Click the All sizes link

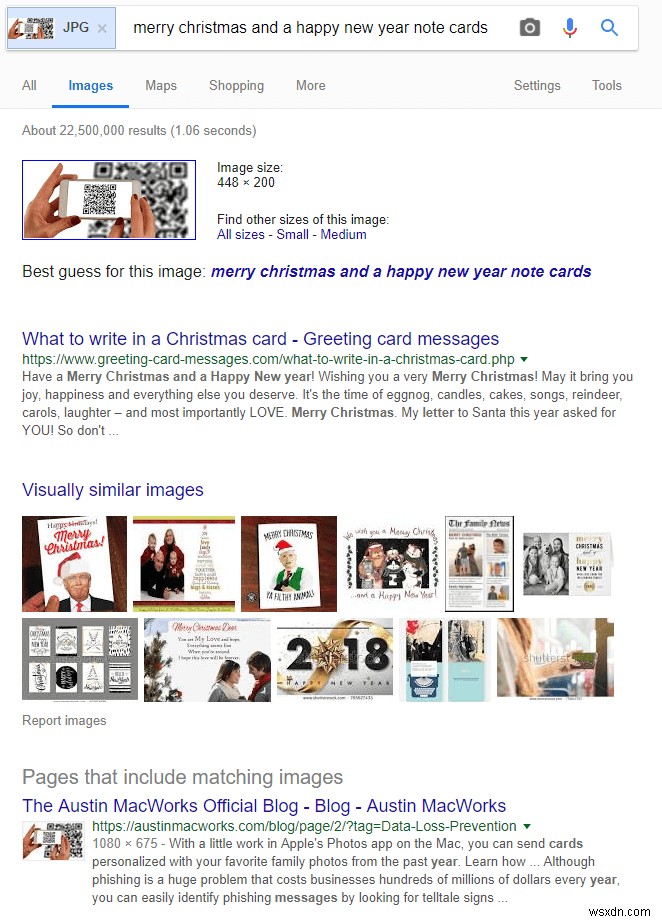coord(240,234)
